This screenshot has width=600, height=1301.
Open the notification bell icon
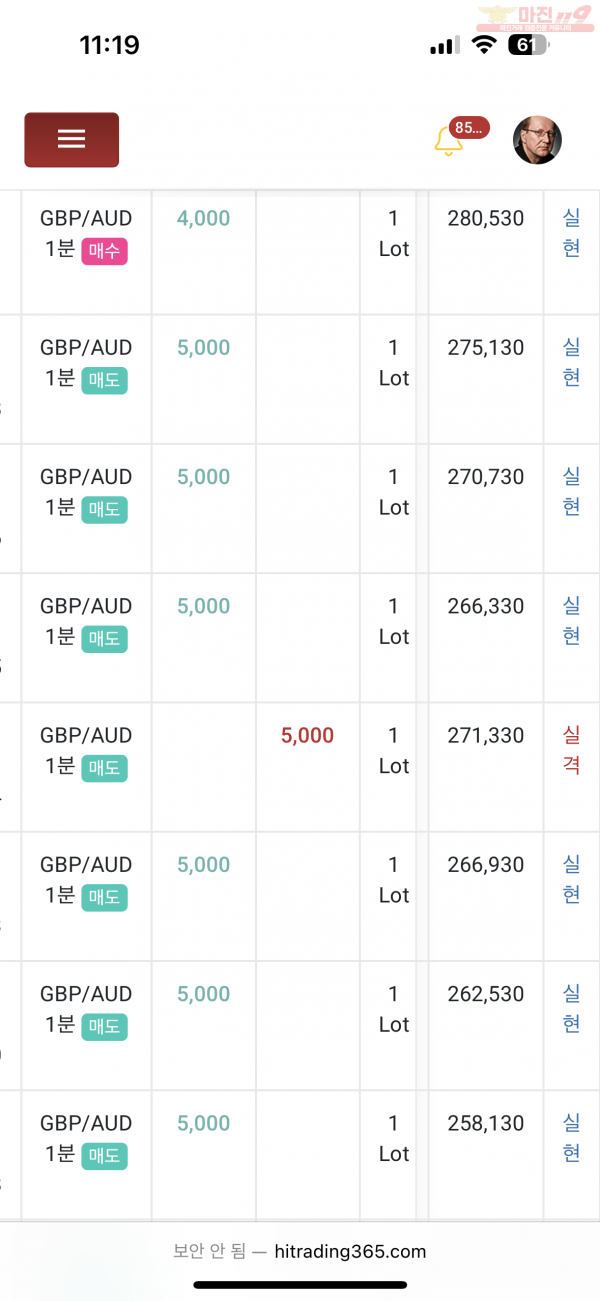click(448, 142)
